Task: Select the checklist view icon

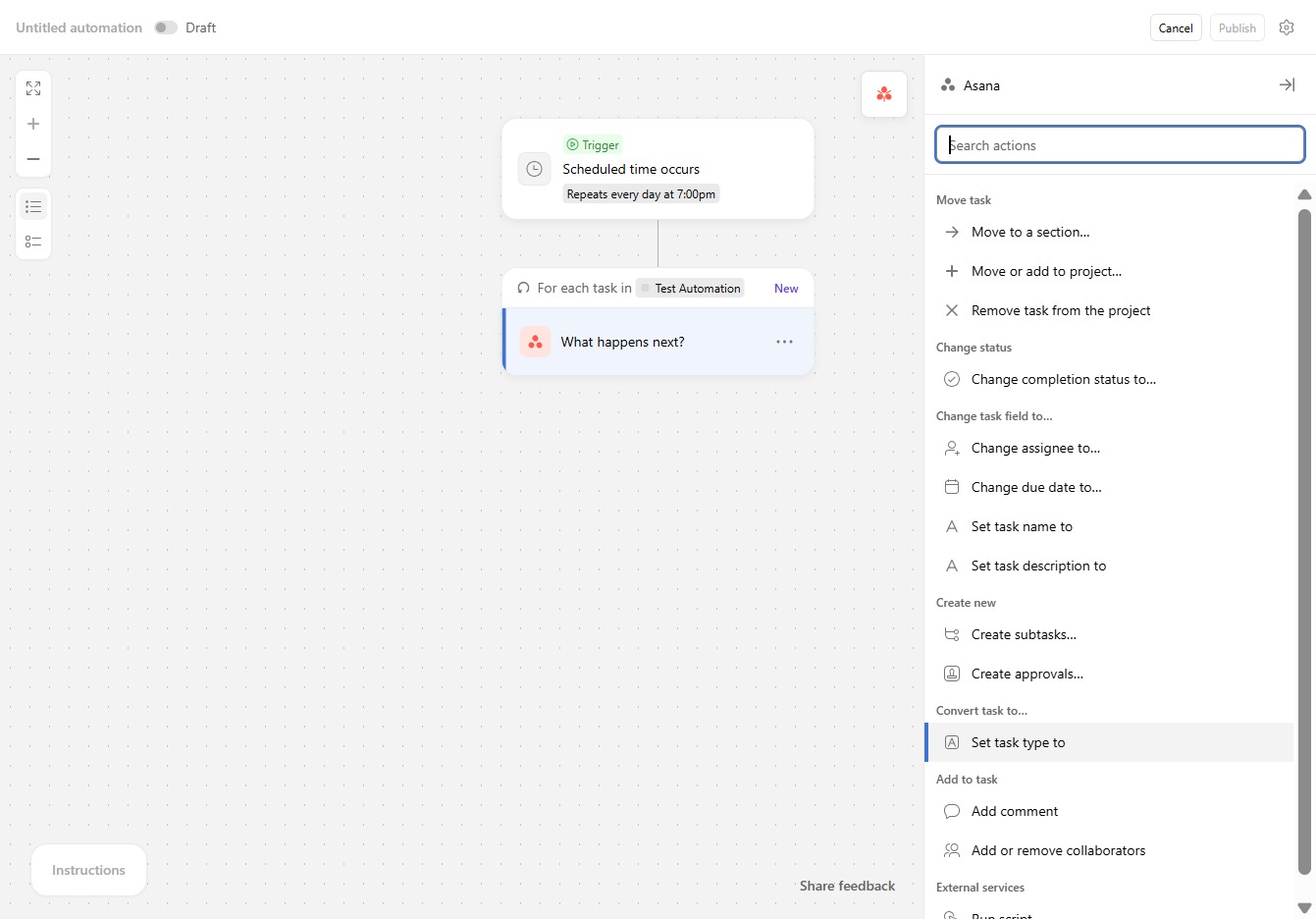Action: (33, 242)
